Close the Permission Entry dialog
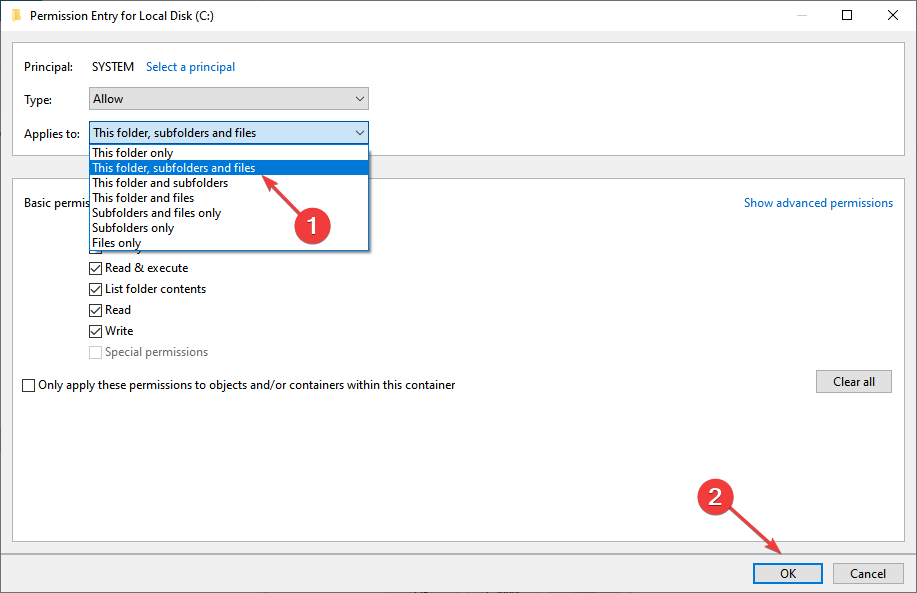The height and width of the screenshot is (593, 917). pos(892,15)
